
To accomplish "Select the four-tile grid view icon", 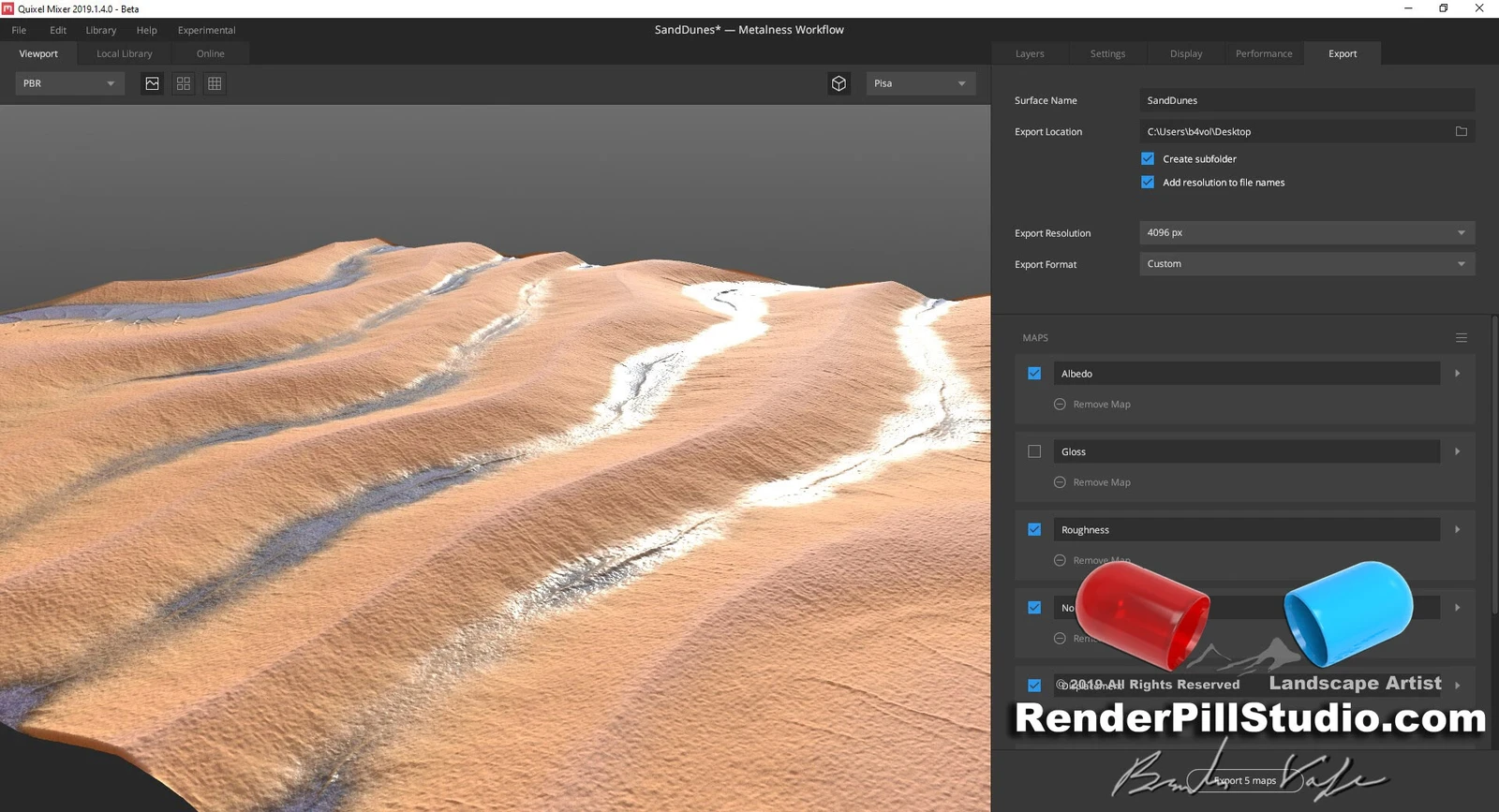I will (x=184, y=83).
